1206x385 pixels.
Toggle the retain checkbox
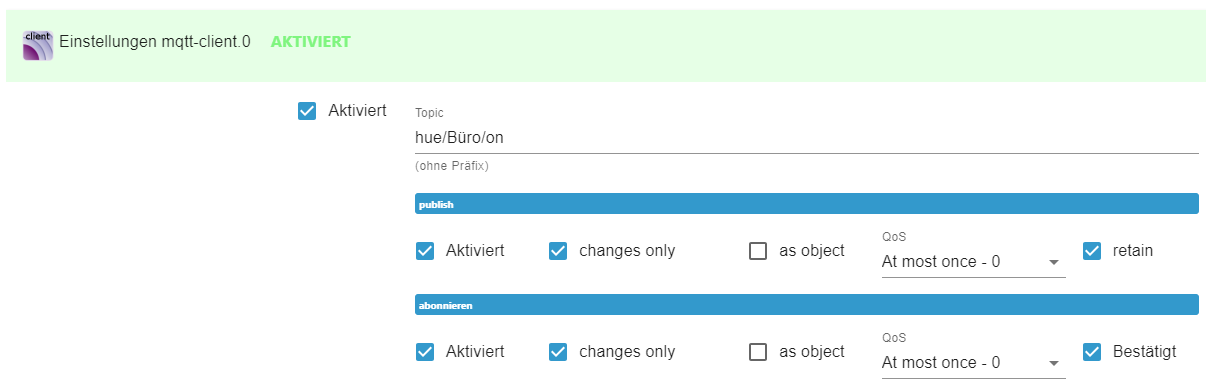click(x=1092, y=251)
